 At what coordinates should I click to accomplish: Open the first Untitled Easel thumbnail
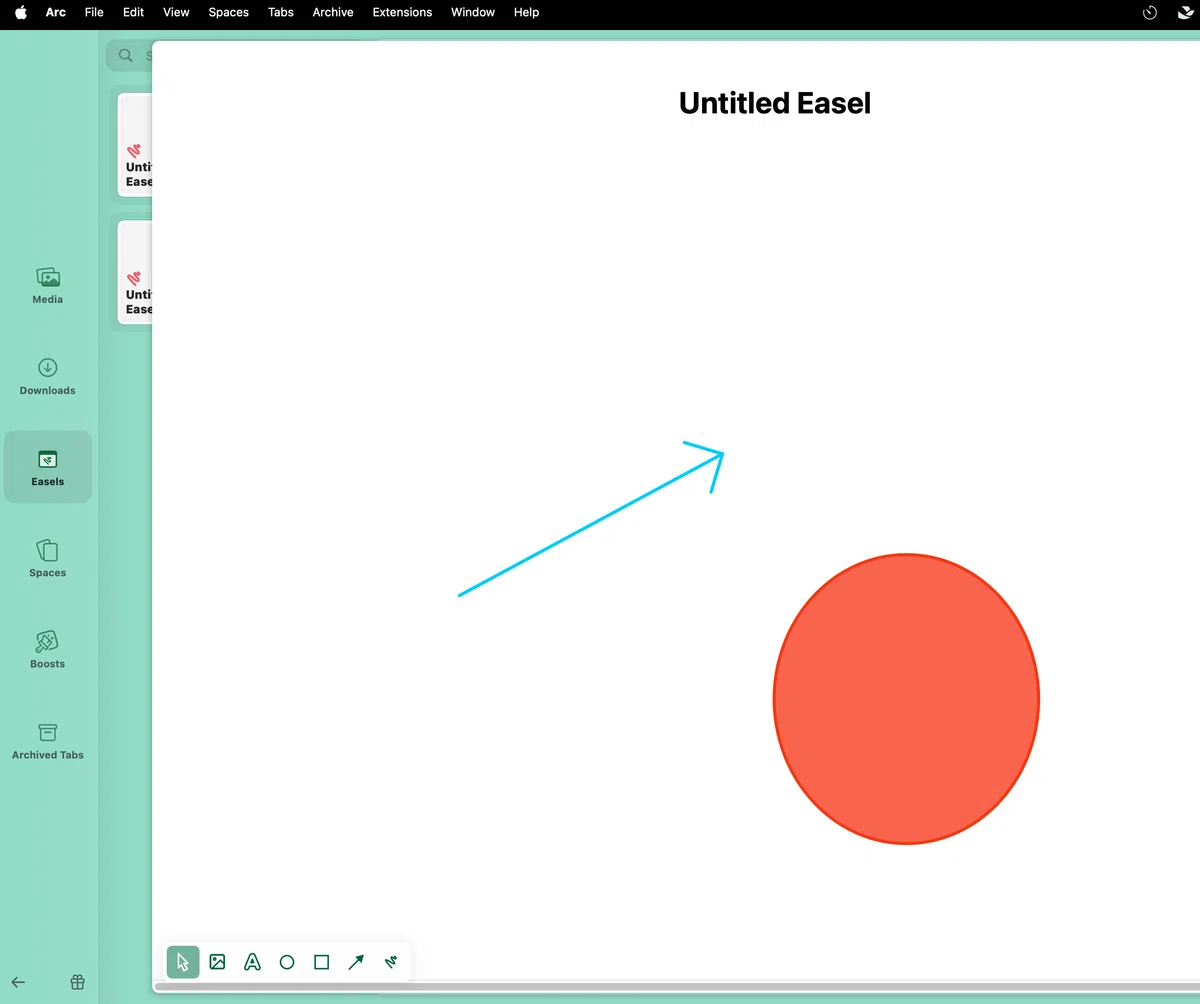(x=135, y=145)
